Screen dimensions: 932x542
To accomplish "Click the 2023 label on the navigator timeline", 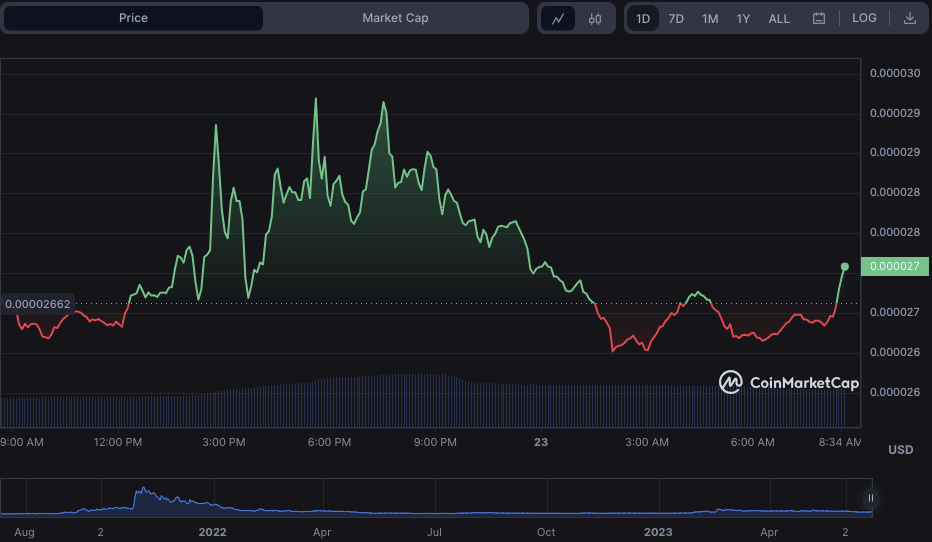I will [x=657, y=533].
